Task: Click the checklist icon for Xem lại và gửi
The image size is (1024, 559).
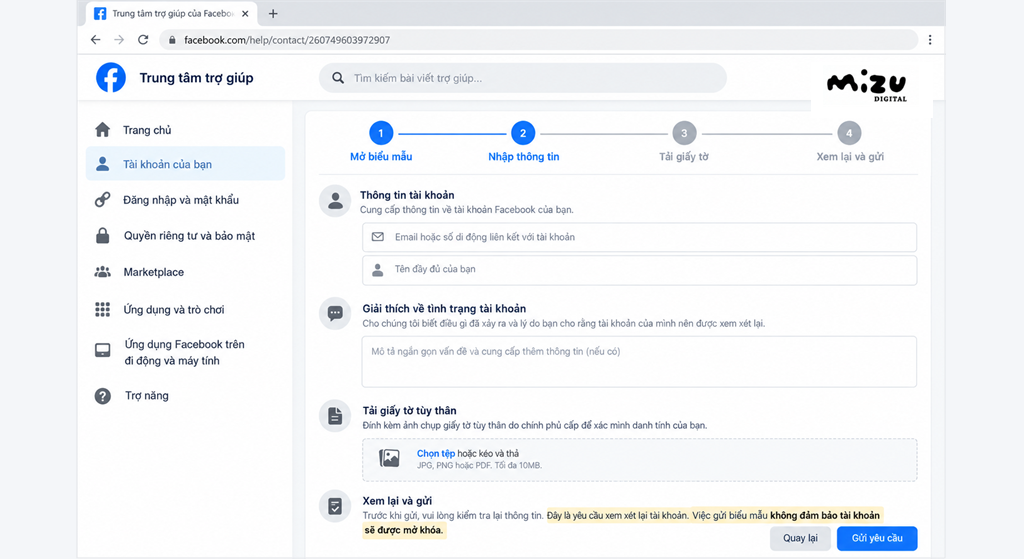Action: point(335,506)
